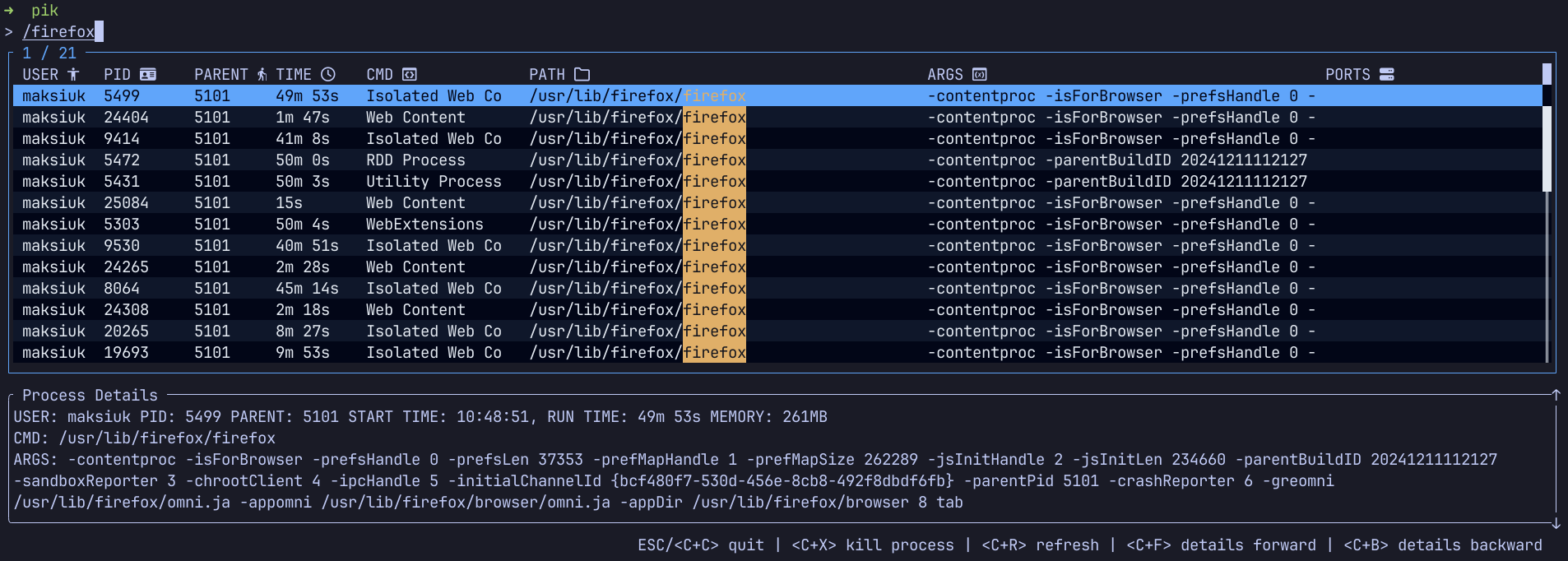Viewport: 1568px width, 561px height.
Task: Click the PARENT column header label
Action: (x=221, y=74)
